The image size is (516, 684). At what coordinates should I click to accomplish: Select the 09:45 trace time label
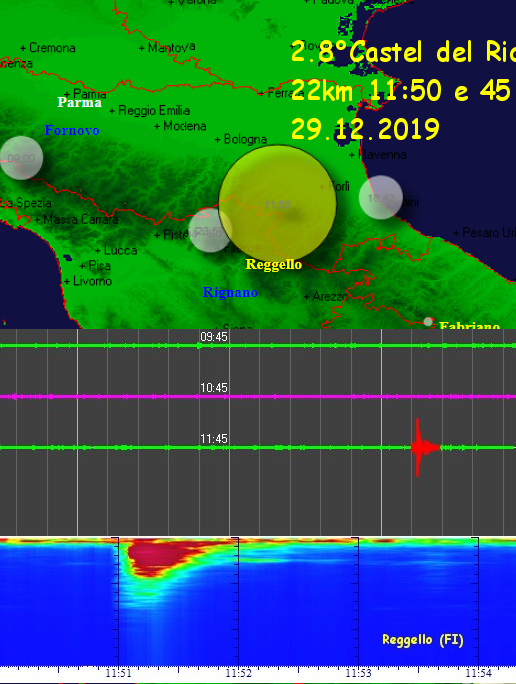(x=214, y=337)
